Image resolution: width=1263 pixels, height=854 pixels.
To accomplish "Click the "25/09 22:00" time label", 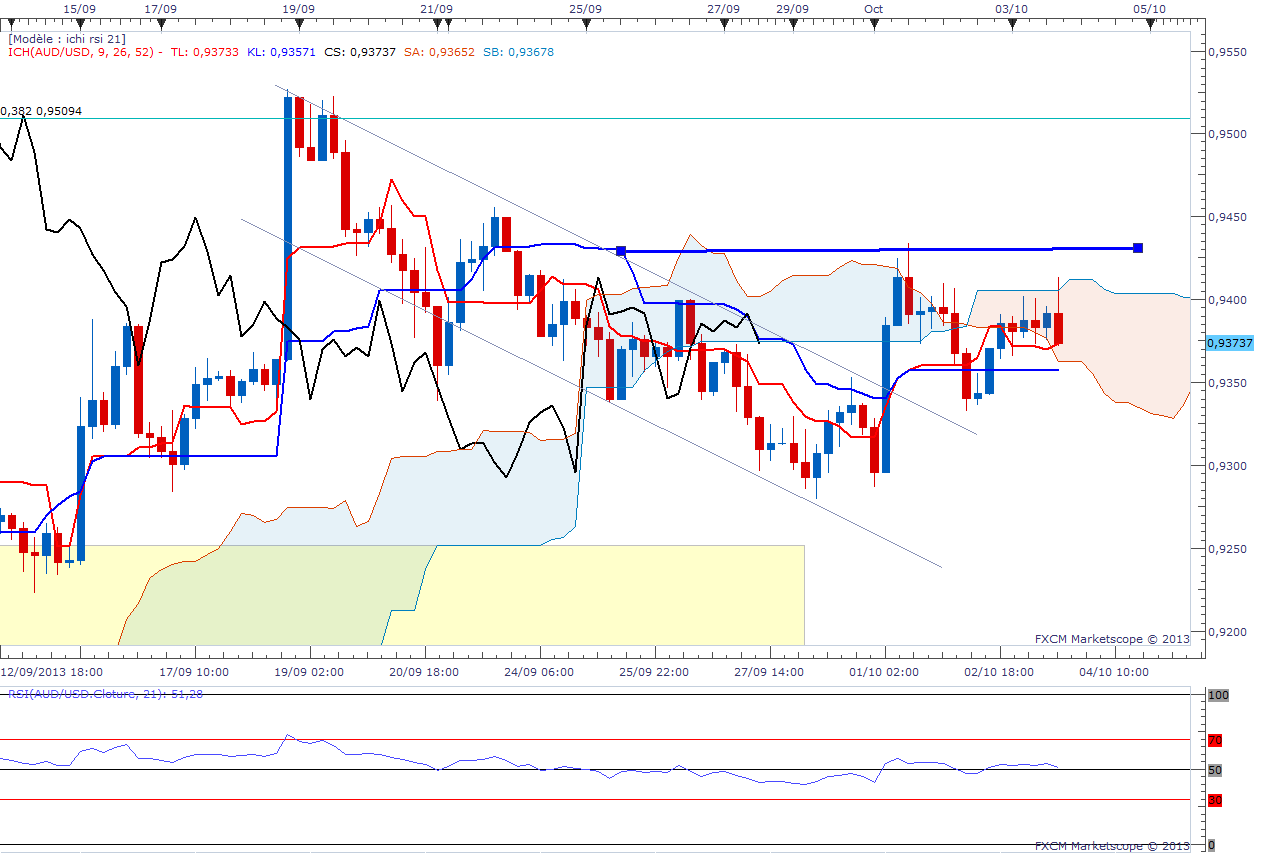I will point(654,671).
